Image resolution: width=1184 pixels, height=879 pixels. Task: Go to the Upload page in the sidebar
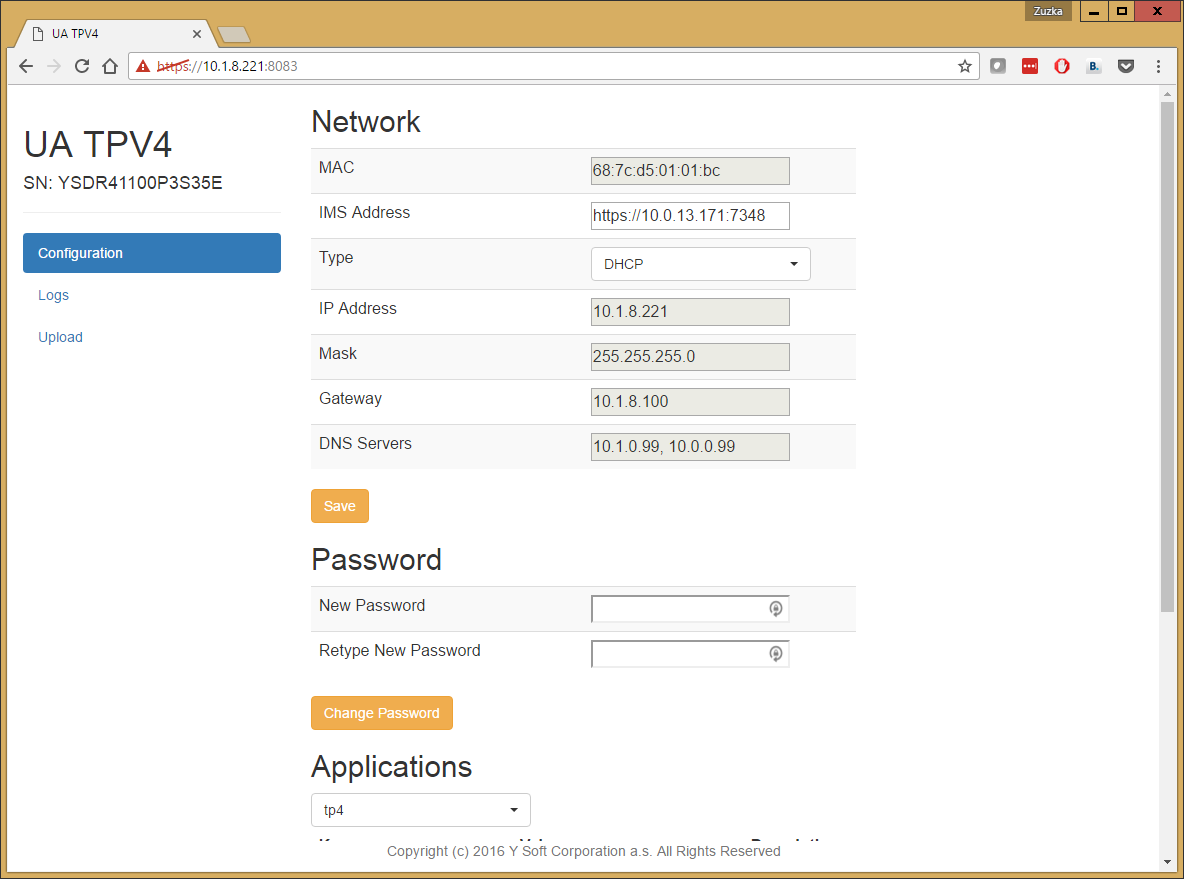(x=60, y=337)
